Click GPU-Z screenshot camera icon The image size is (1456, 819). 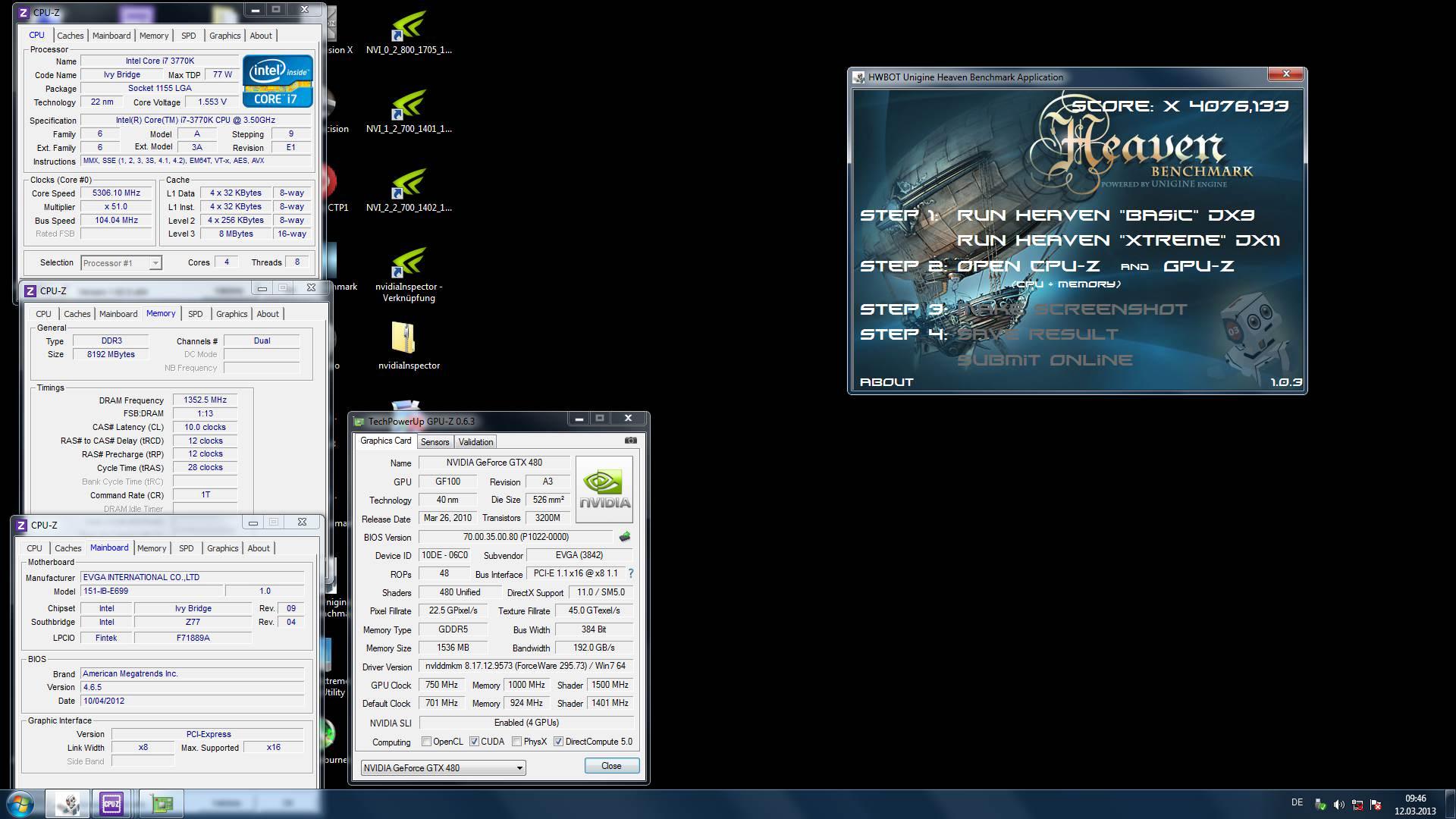click(630, 441)
